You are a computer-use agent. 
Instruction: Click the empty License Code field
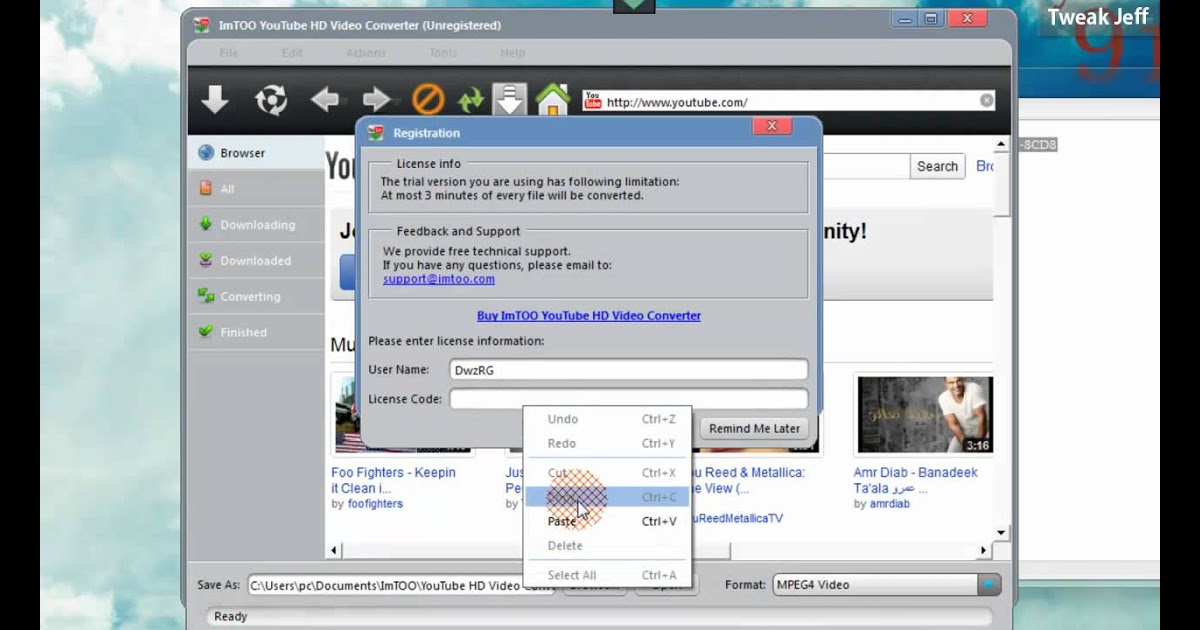628,399
